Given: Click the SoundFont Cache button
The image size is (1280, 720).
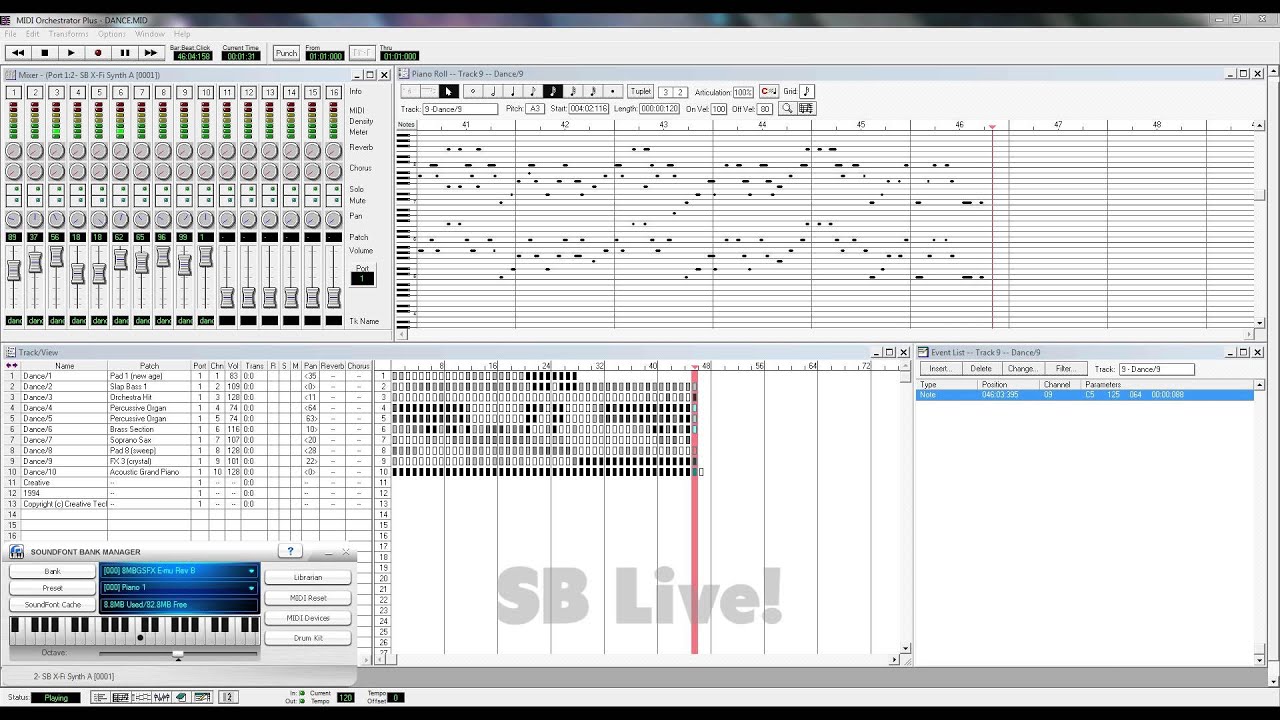Looking at the screenshot, I should click(x=52, y=605).
